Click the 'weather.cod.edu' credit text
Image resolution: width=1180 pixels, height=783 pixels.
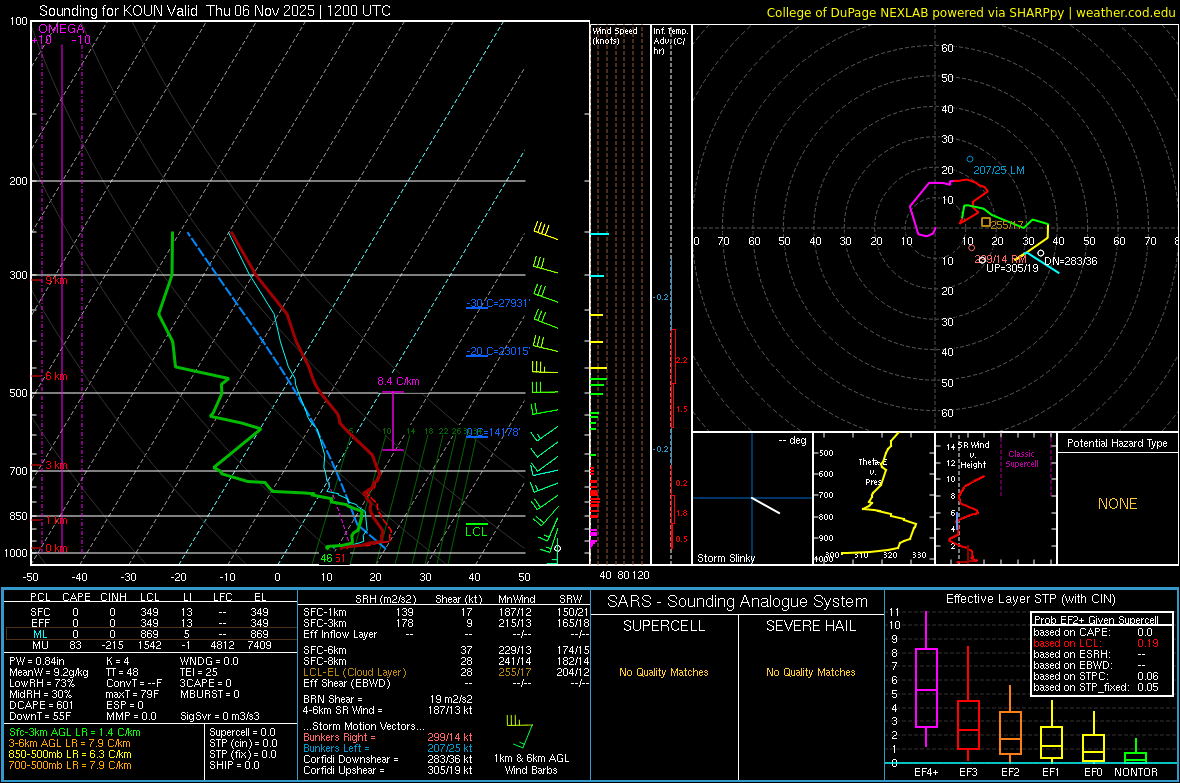tap(1125, 12)
